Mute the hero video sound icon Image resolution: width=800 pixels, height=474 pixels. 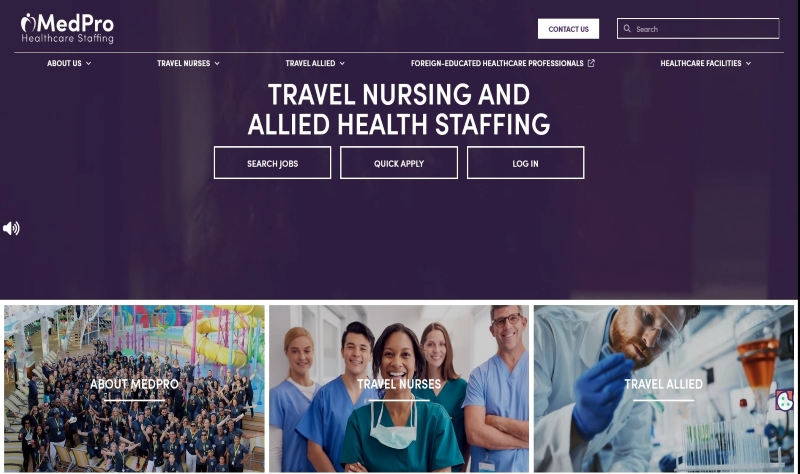(x=11, y=228)
